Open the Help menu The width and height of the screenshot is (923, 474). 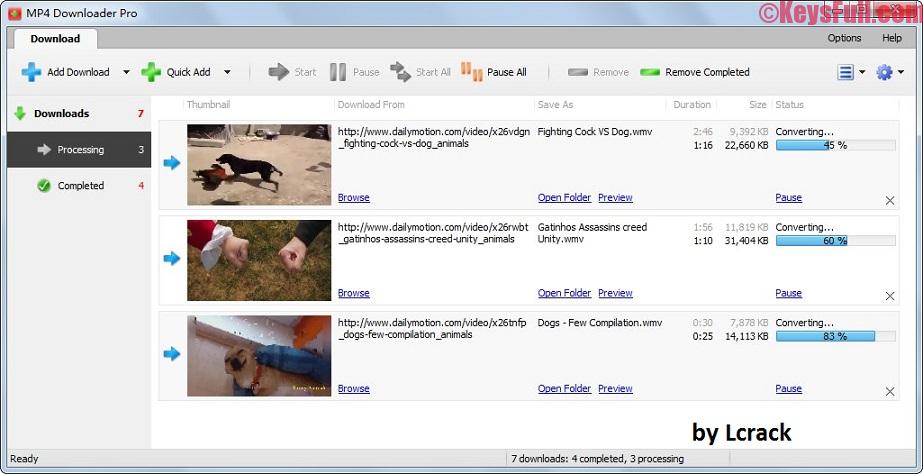tap(892, 38)
